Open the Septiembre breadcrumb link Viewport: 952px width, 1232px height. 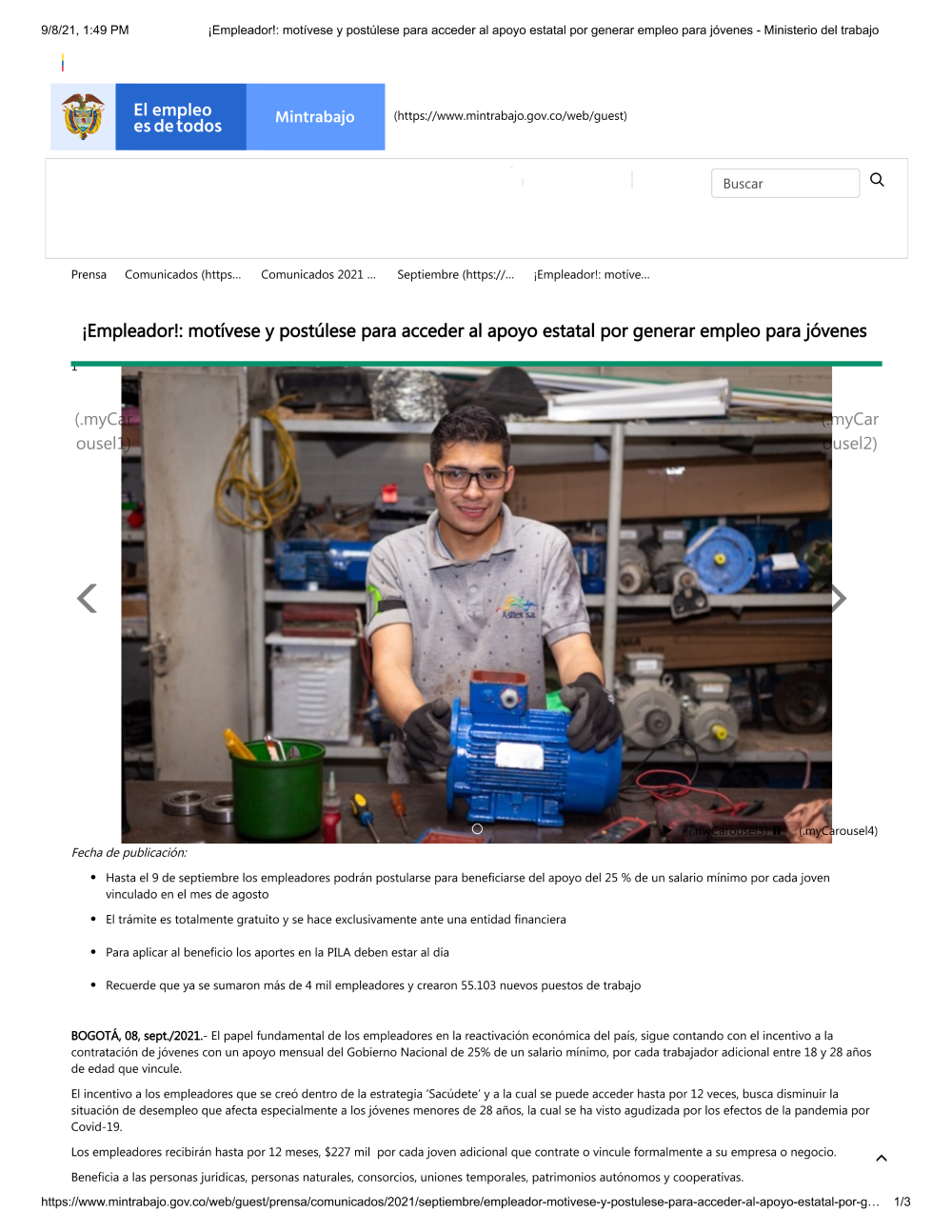pos(455,275)
